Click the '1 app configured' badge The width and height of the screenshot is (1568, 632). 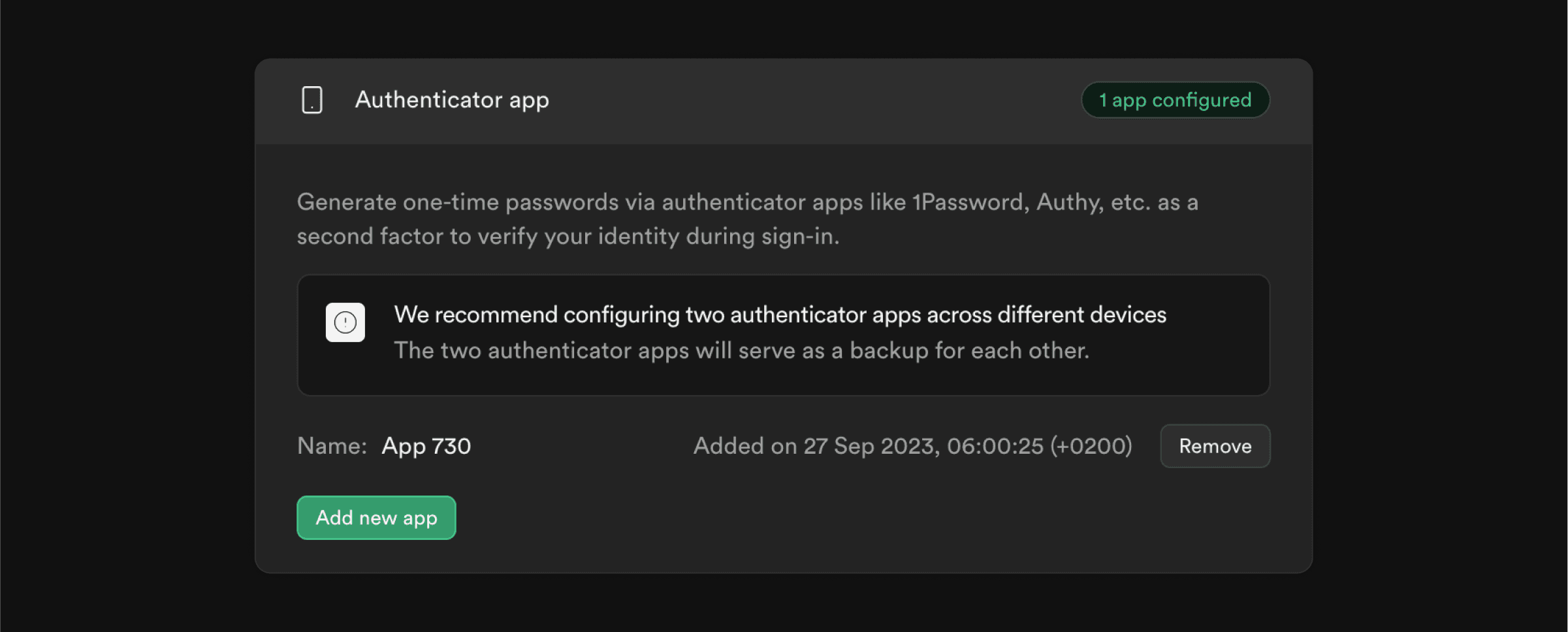pyautogui.click(x=1176, y=100)
